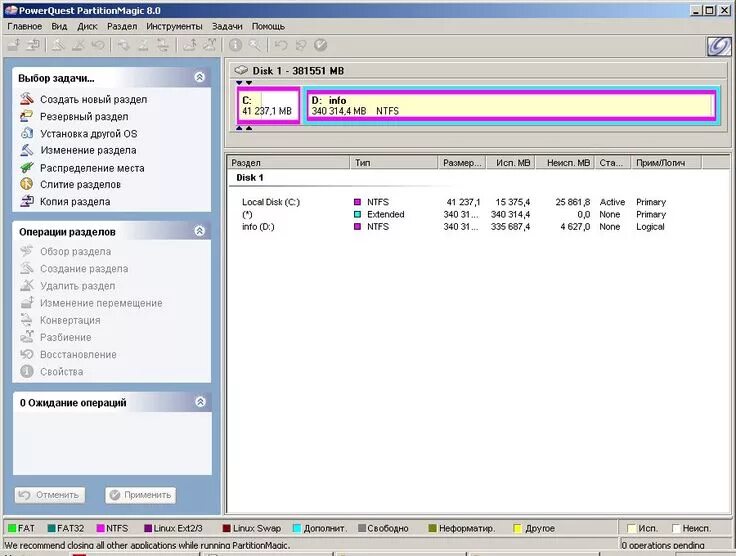Click the Disk 1 group heading in list

click(250, 177)
